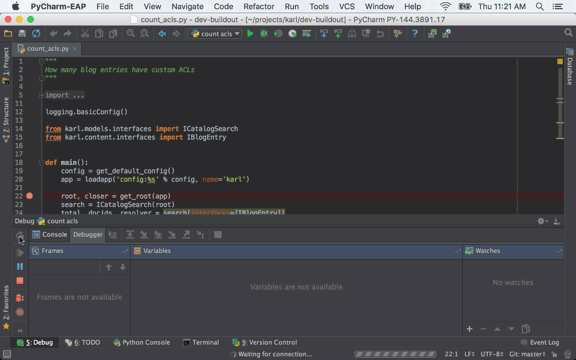
Task: Pause the program in debug sidebar
Action: [20, 267]
